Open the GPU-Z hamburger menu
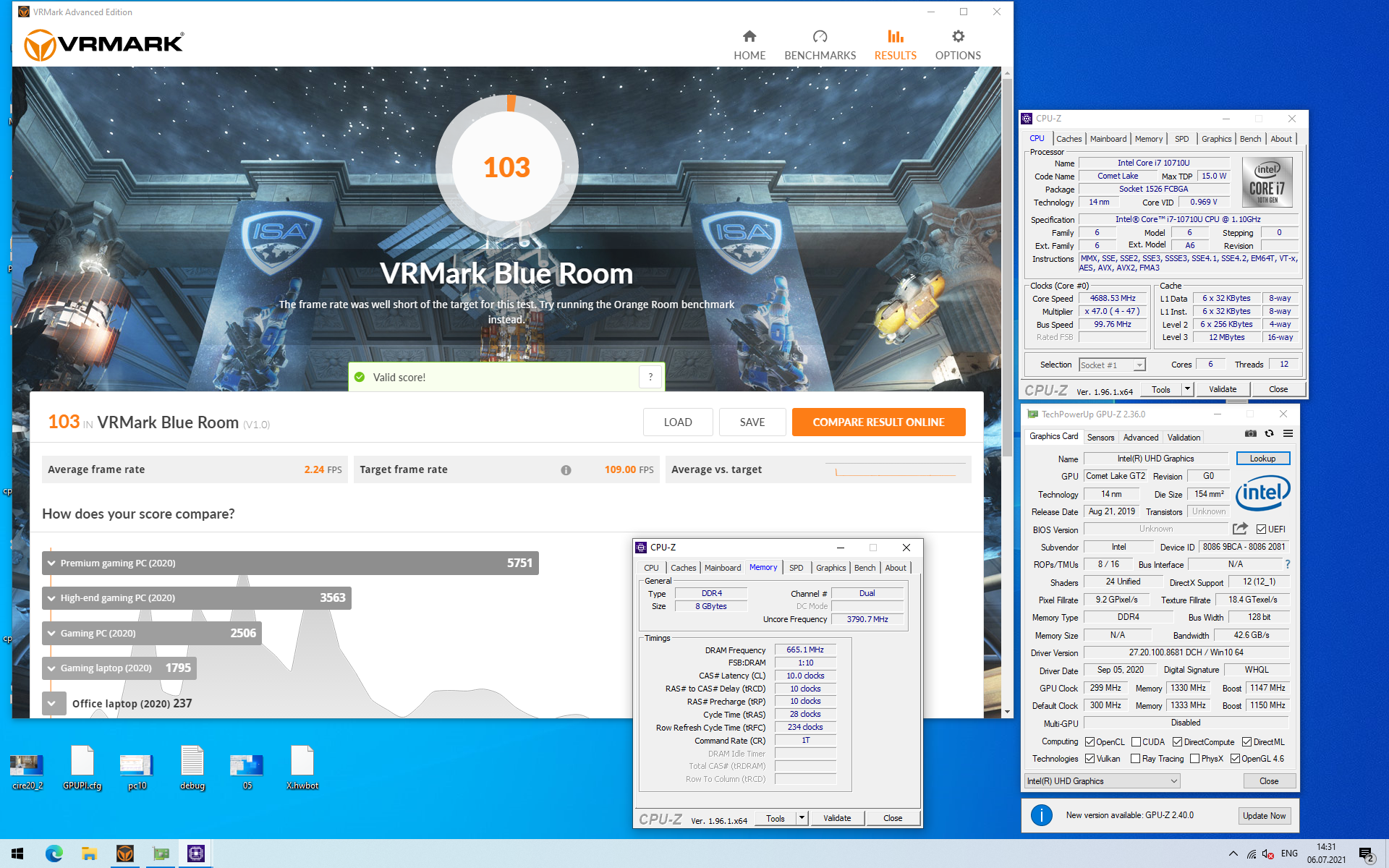 pyautogui.click(x=1288, y=434)
